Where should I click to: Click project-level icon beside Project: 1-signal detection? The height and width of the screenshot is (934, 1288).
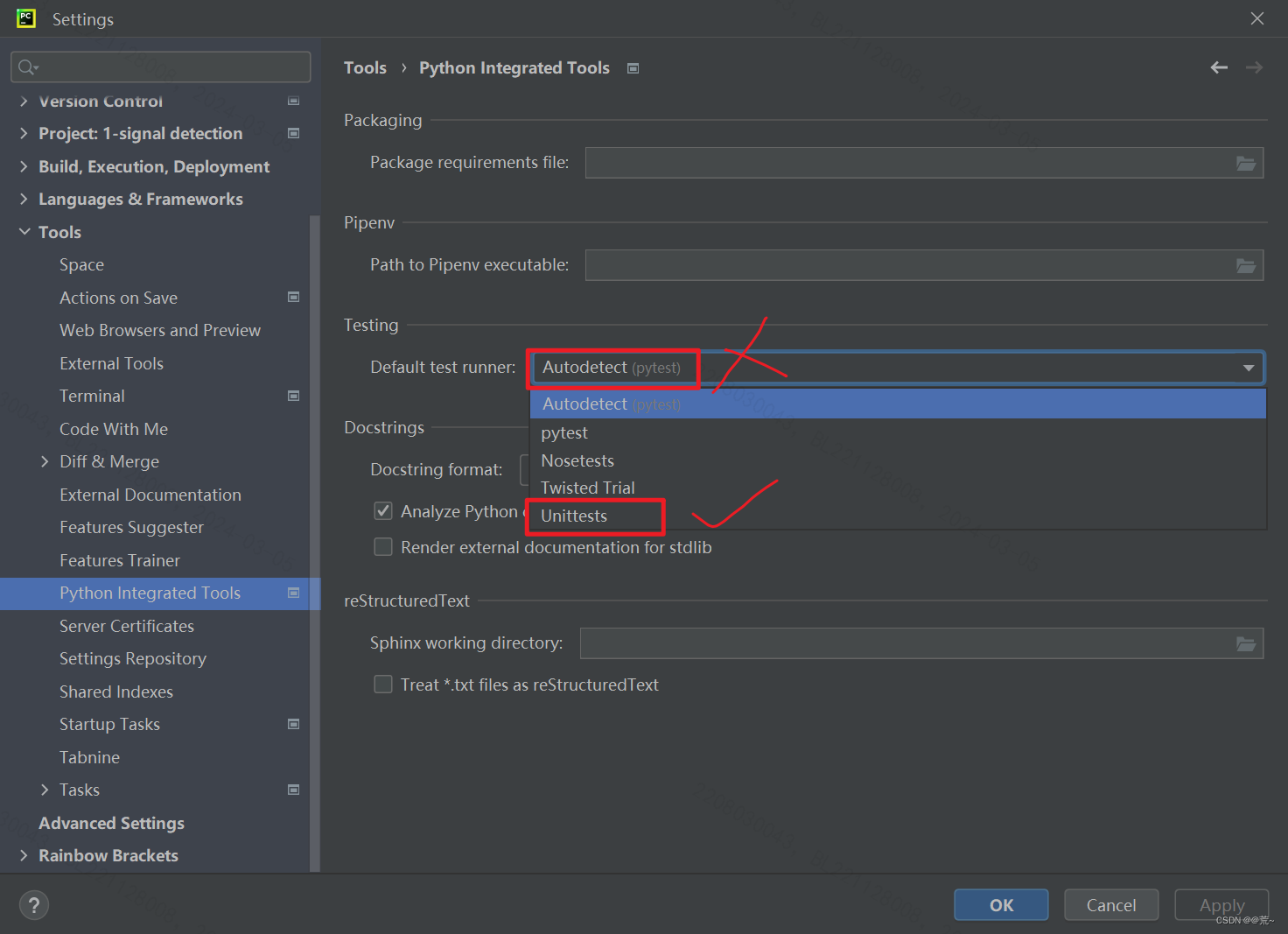[294, 133]
